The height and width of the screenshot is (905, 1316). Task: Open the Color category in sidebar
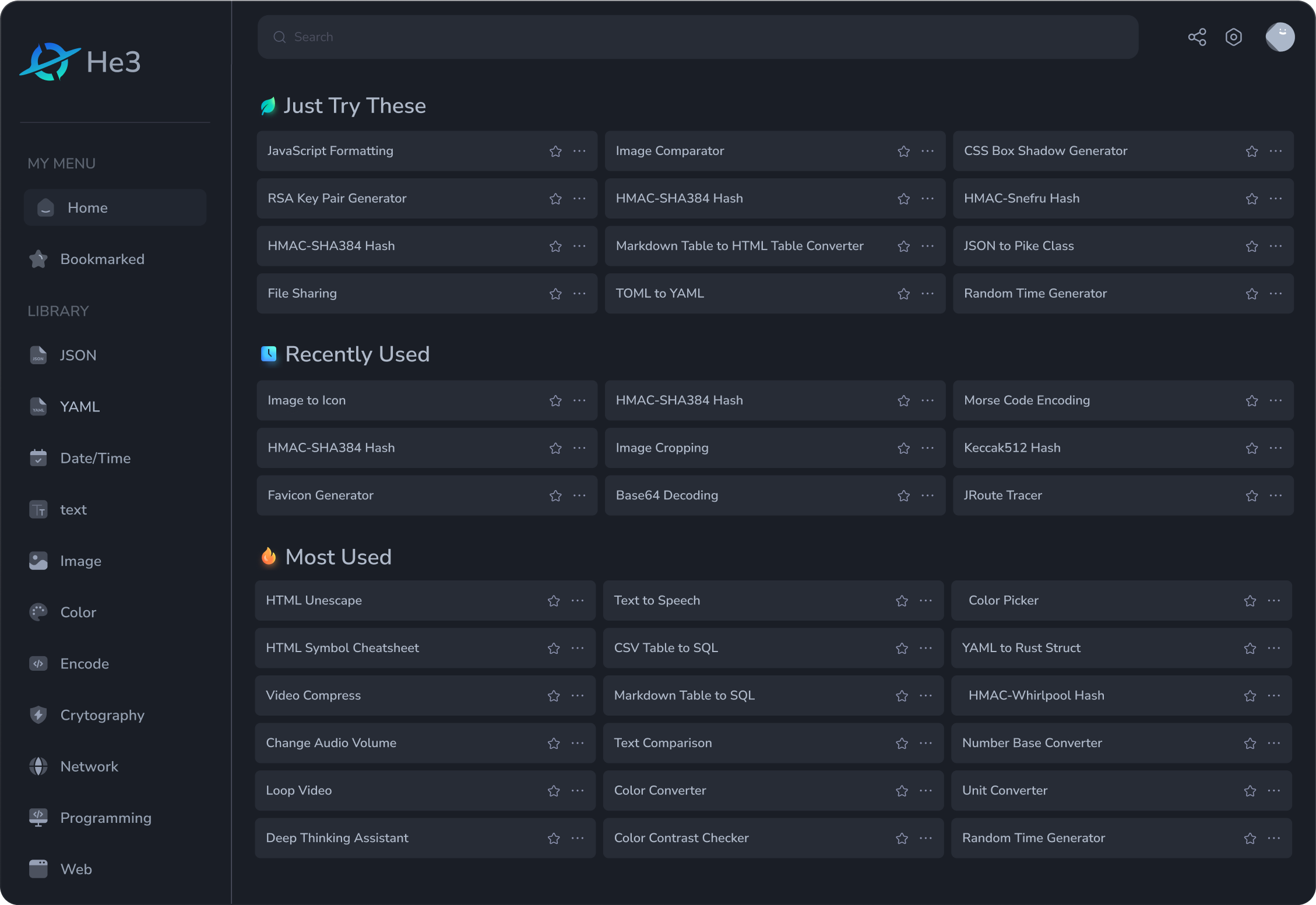[78, 612]
